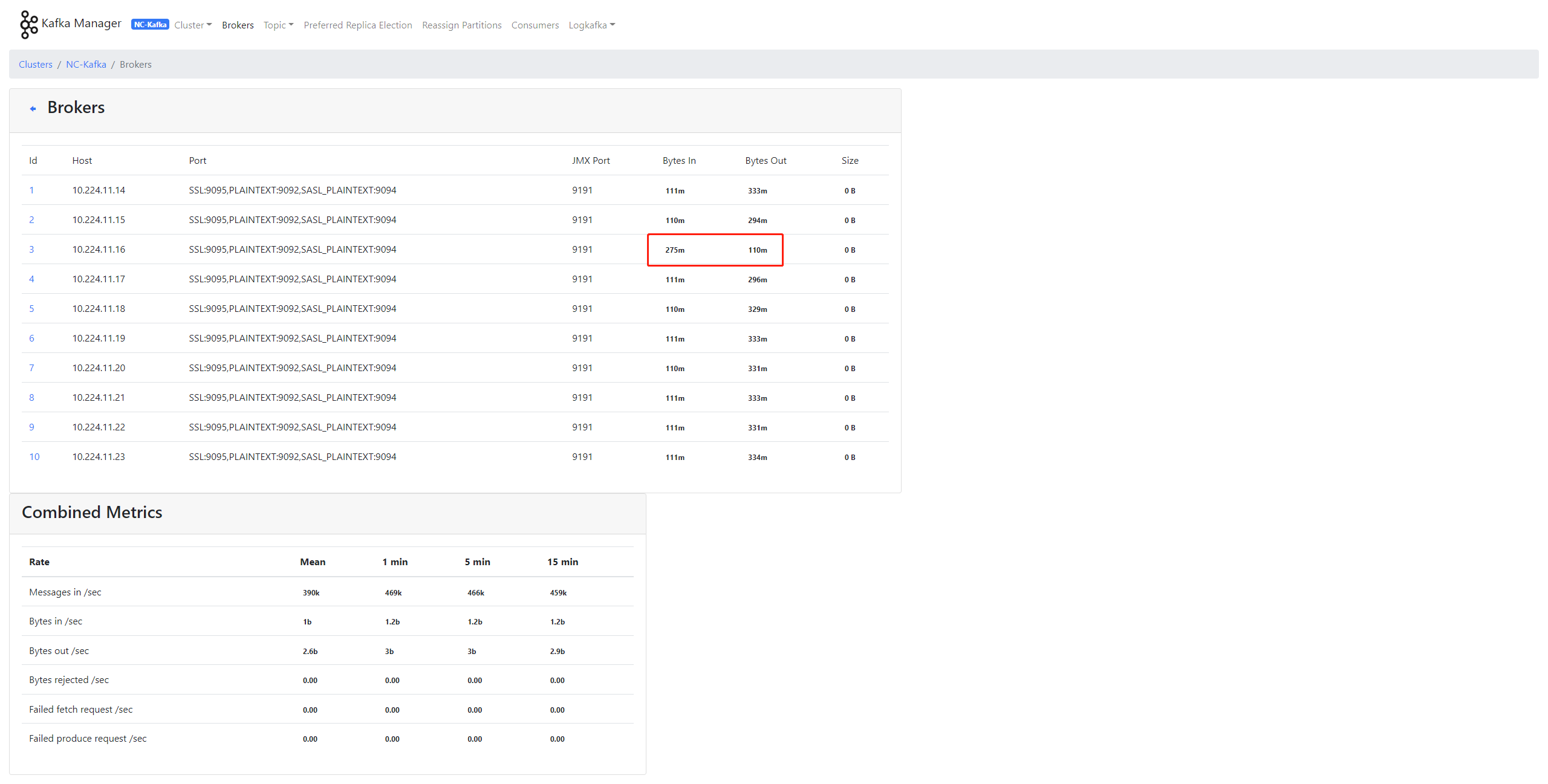Open broker Id 3 details

(x=31, y=250)
